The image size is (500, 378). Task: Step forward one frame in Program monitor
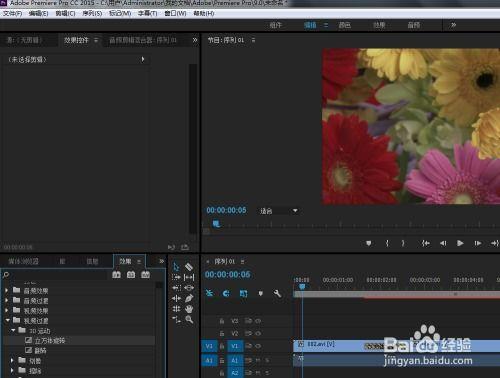click(x=478, y=243)
